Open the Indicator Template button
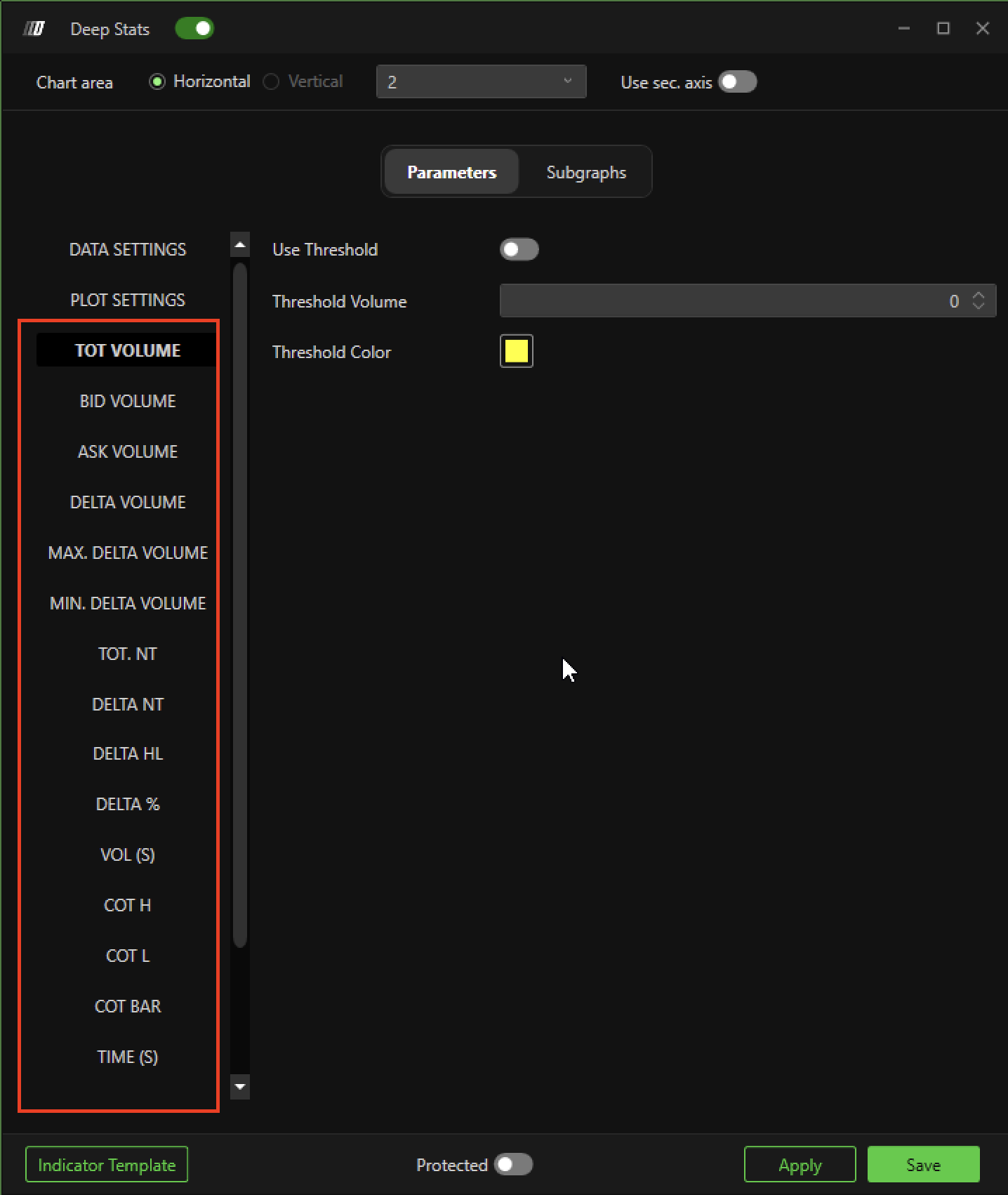Screen dimensions: 1008x1195 (107, 1165)
